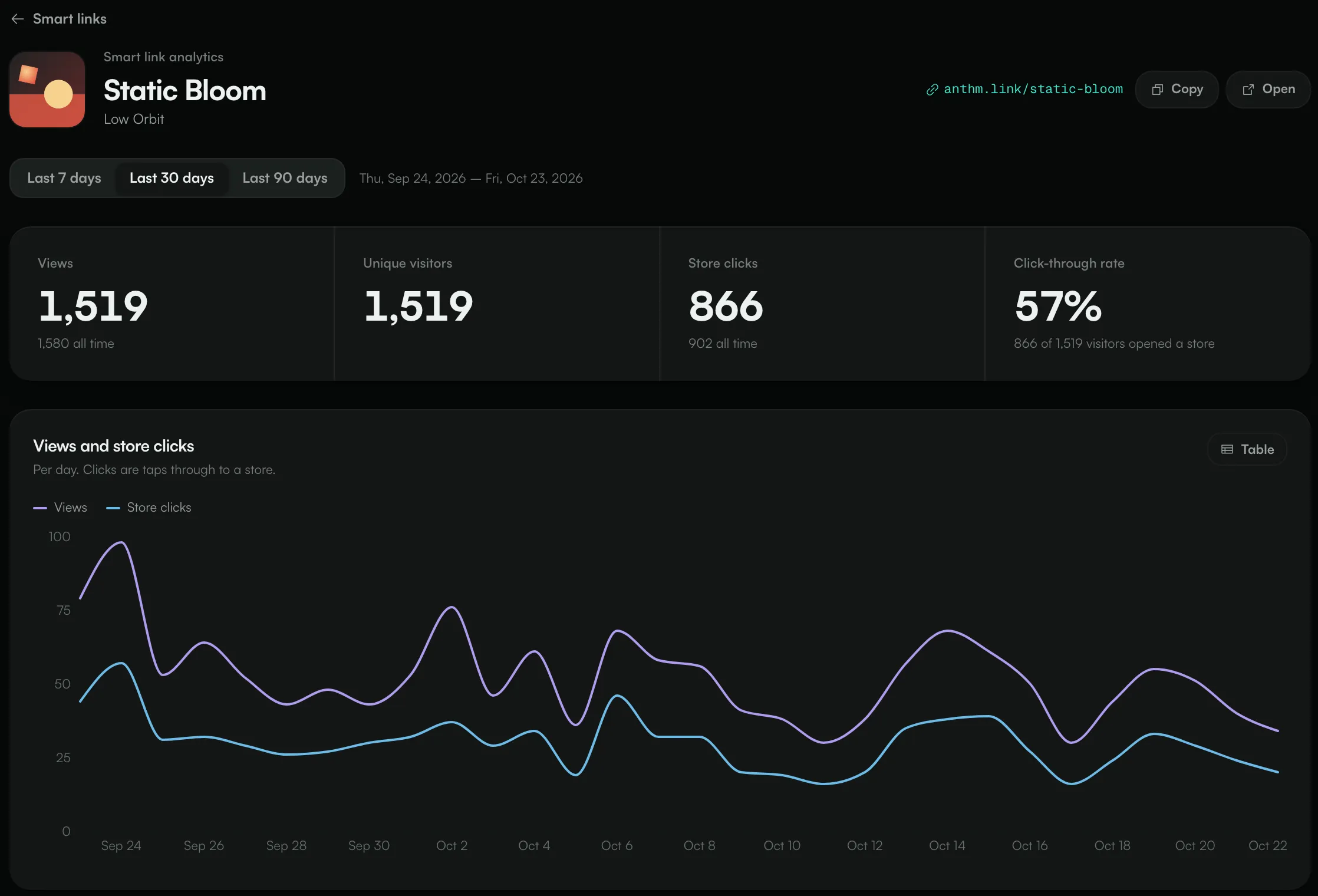Click '1,580 all time' text
This screenshot has width=1318, height=896.
[76, 344]
